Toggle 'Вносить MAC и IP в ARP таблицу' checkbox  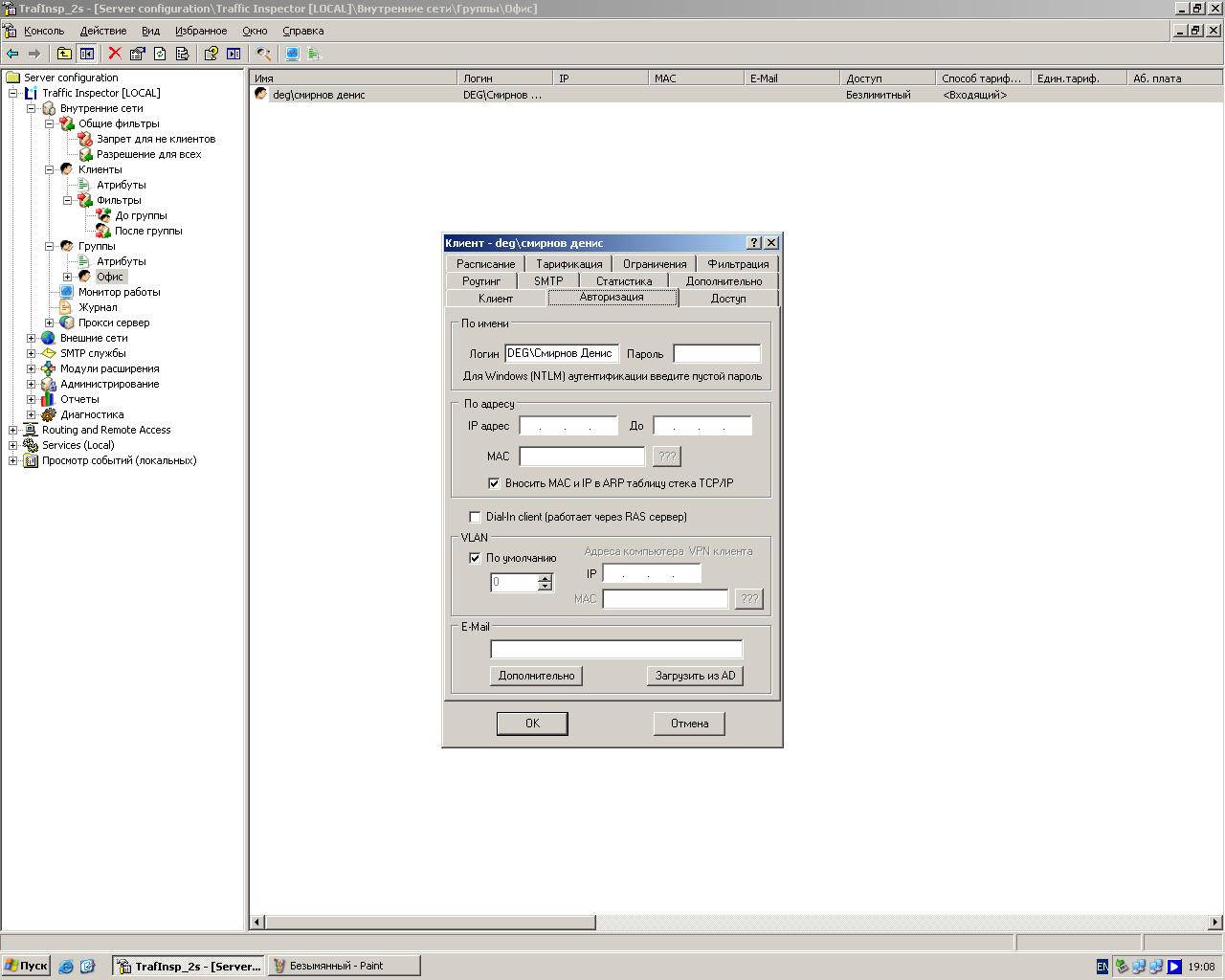494,483
